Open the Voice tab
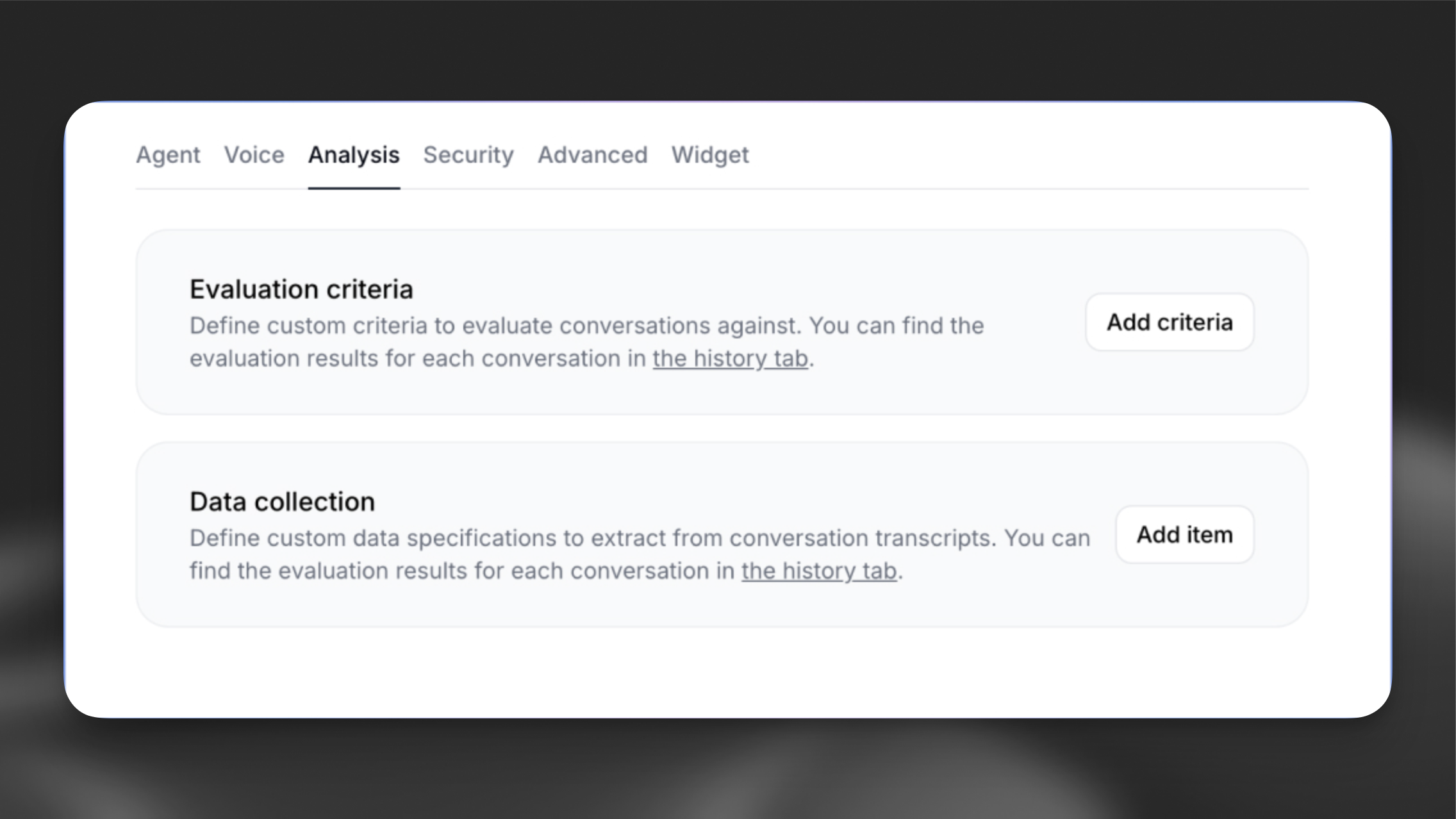The width and height of the screenshot is (1456, 819). click(254, 155)
